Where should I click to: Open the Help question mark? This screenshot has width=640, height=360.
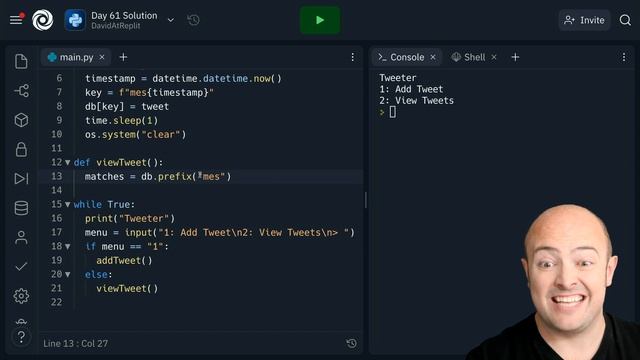(x=21, y=337)
